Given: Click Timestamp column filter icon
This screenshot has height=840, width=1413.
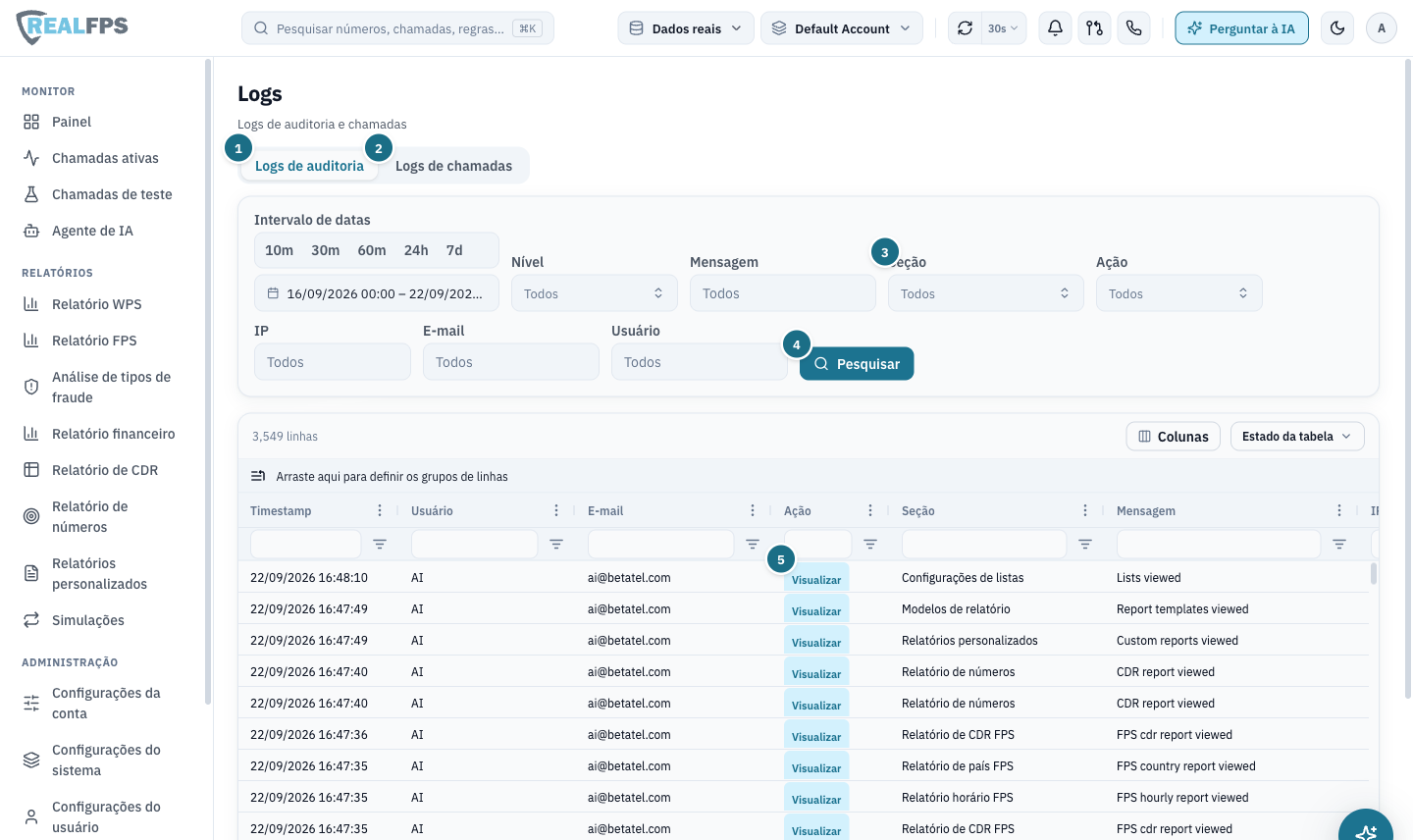Looking at the screenshot, I should coord(380,544).
